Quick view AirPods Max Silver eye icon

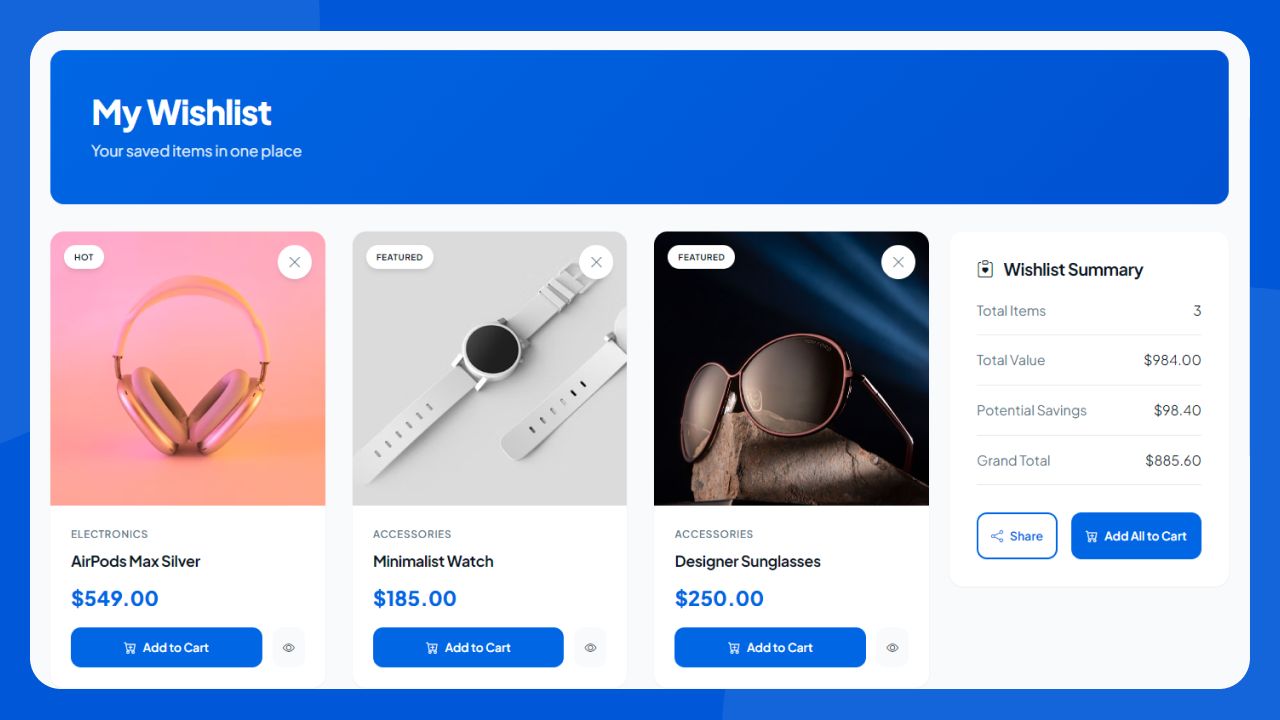click(x=288, y=648)
